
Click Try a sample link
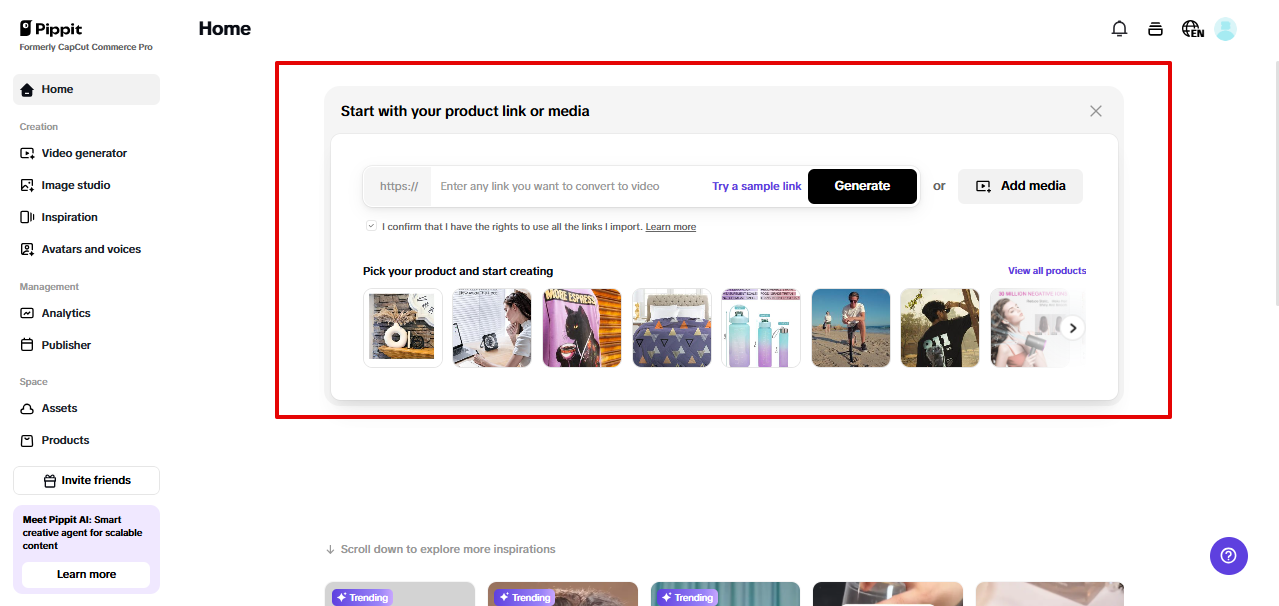(755, 186)
